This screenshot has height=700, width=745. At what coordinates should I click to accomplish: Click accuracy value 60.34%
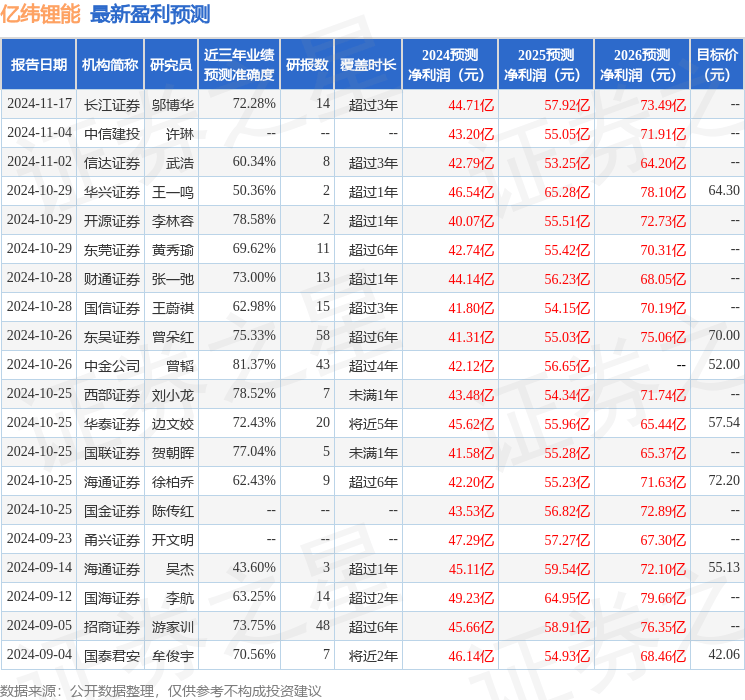pos(254,162)
